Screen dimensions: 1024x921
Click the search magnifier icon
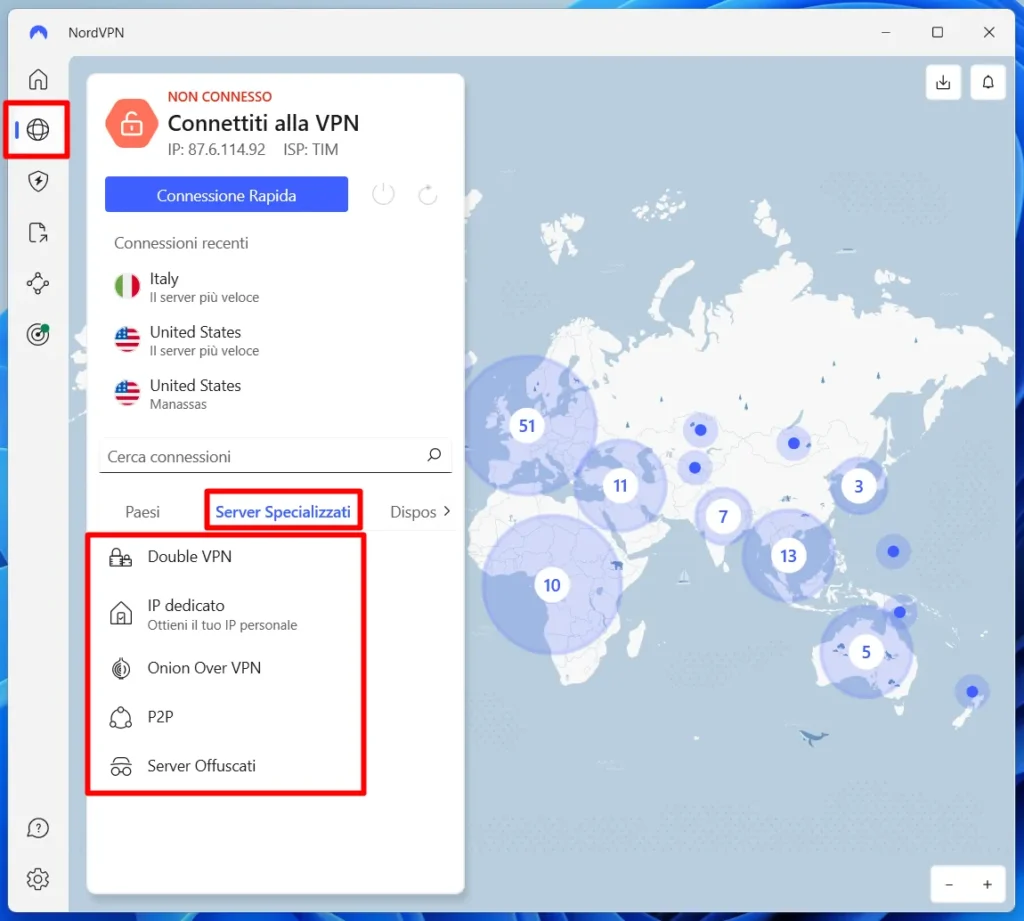click(x=434, y=455)
